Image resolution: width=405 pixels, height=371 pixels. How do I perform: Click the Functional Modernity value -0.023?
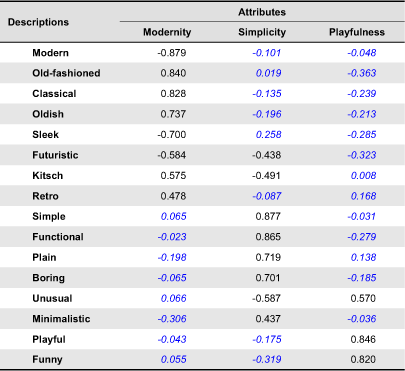tap(172, 237)
